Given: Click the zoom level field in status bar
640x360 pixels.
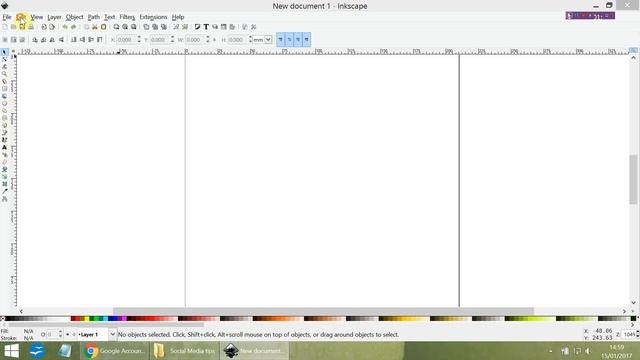Looking at the screenshot, I should tap(629, 335).
